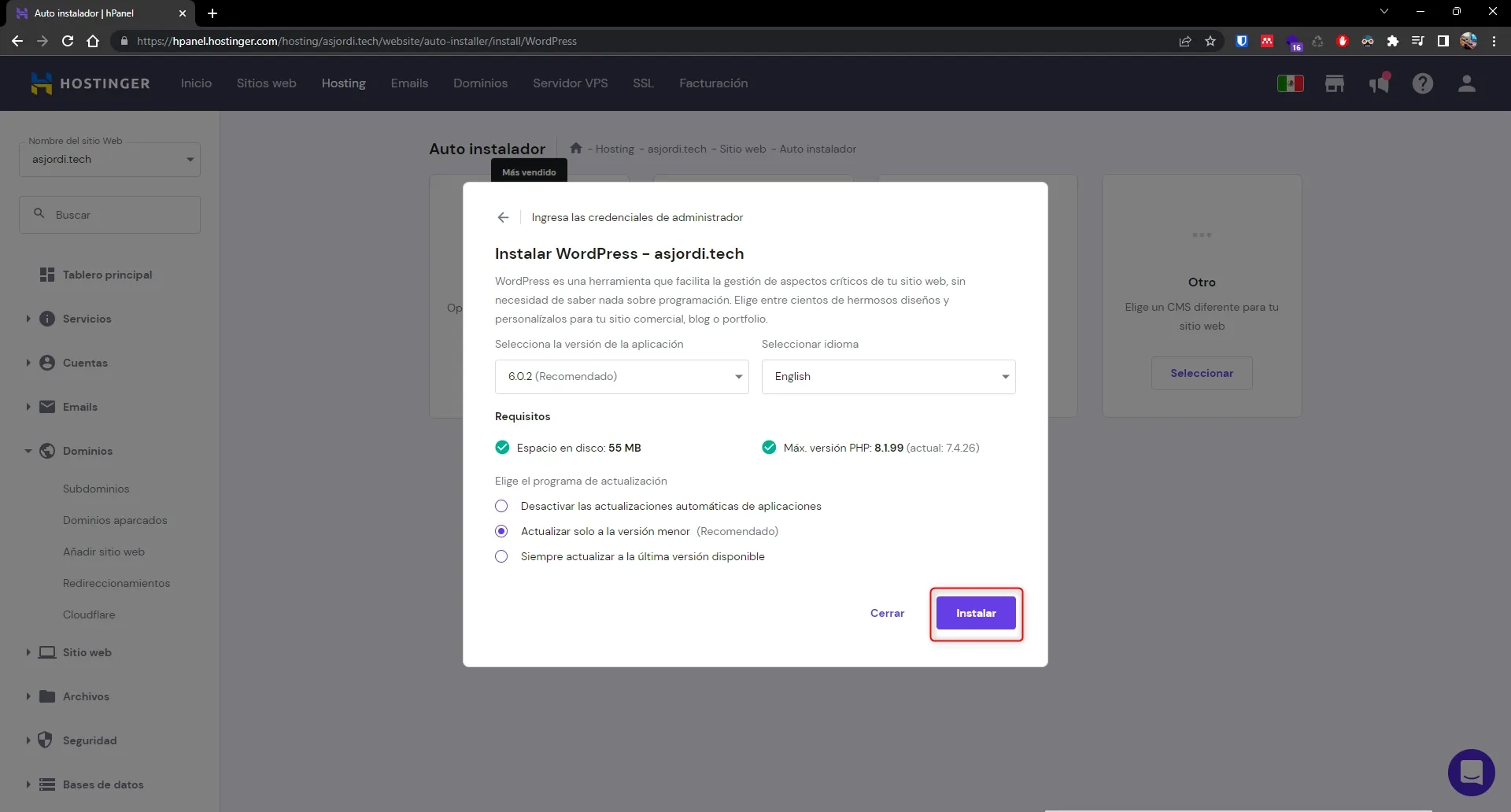Click the Archivos folder icon
This screenshot has height=812, width=1511.
[47, 696]
